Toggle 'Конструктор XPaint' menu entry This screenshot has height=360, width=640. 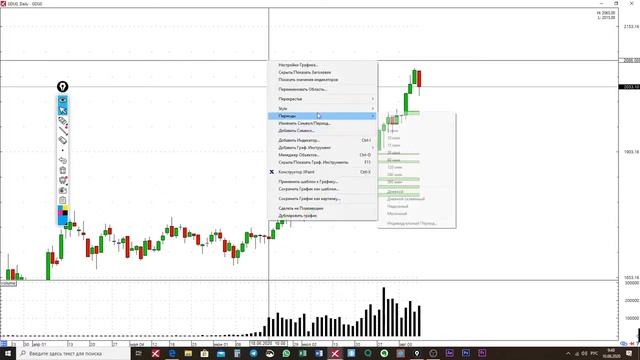(x=322, y=172)
